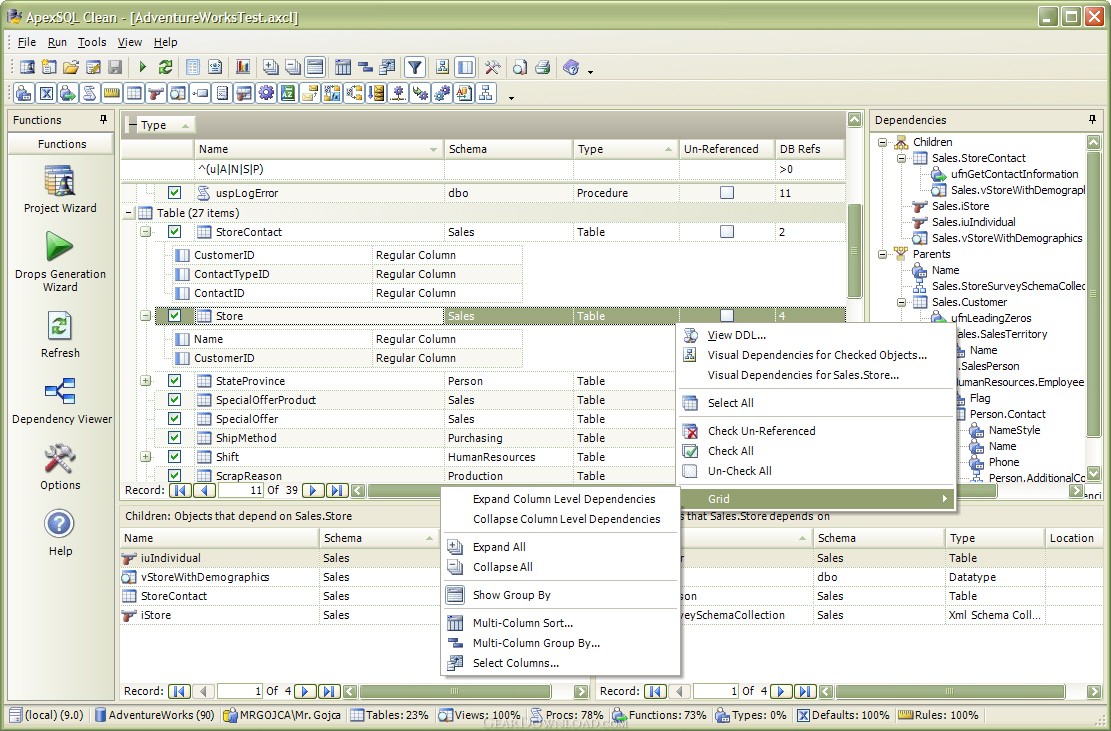This screenshot has height=731, width=1111.
Task: Click the Children grid horizontal scrollbar
Action: pos(455,691)
